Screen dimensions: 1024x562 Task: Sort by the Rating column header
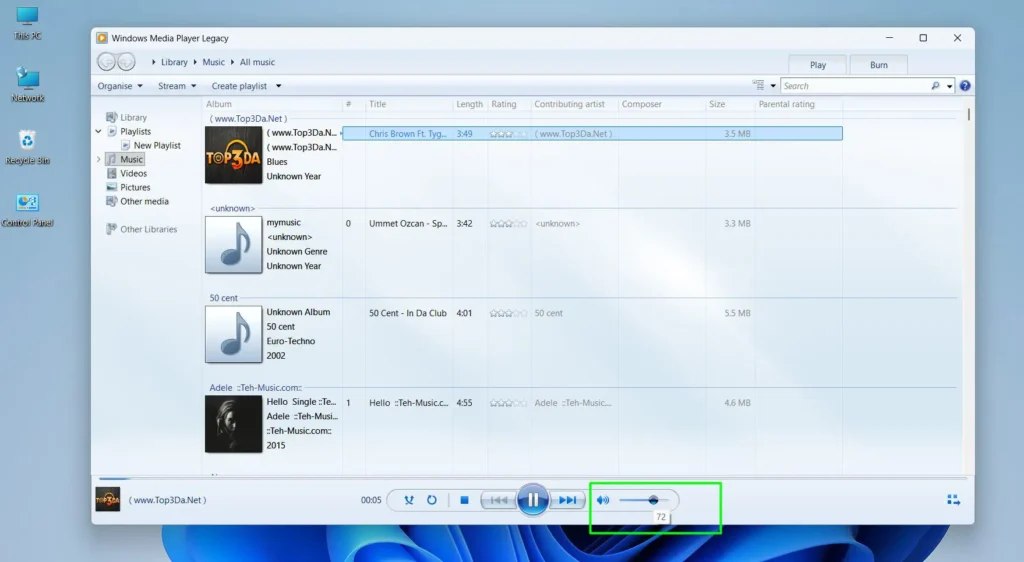[x=504, y=104]
